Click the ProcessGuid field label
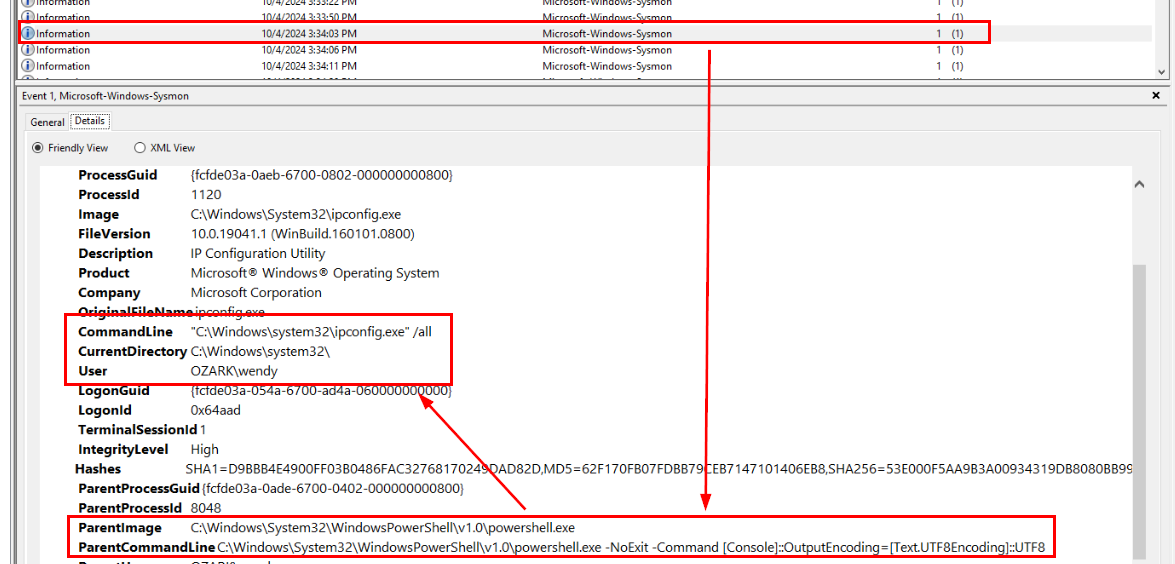1175x564 pixels. 118,175
